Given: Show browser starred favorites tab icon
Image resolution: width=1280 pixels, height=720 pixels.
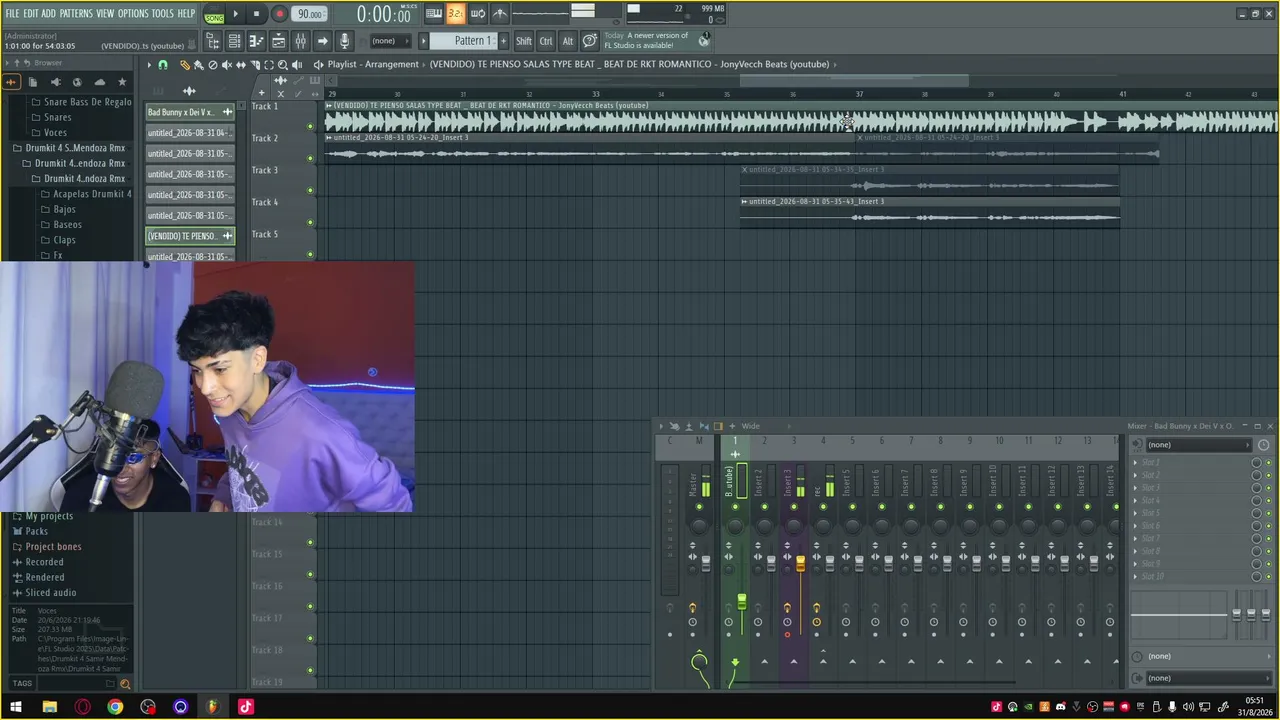Looking at the screenshot, I should click(x=122, y=82).
